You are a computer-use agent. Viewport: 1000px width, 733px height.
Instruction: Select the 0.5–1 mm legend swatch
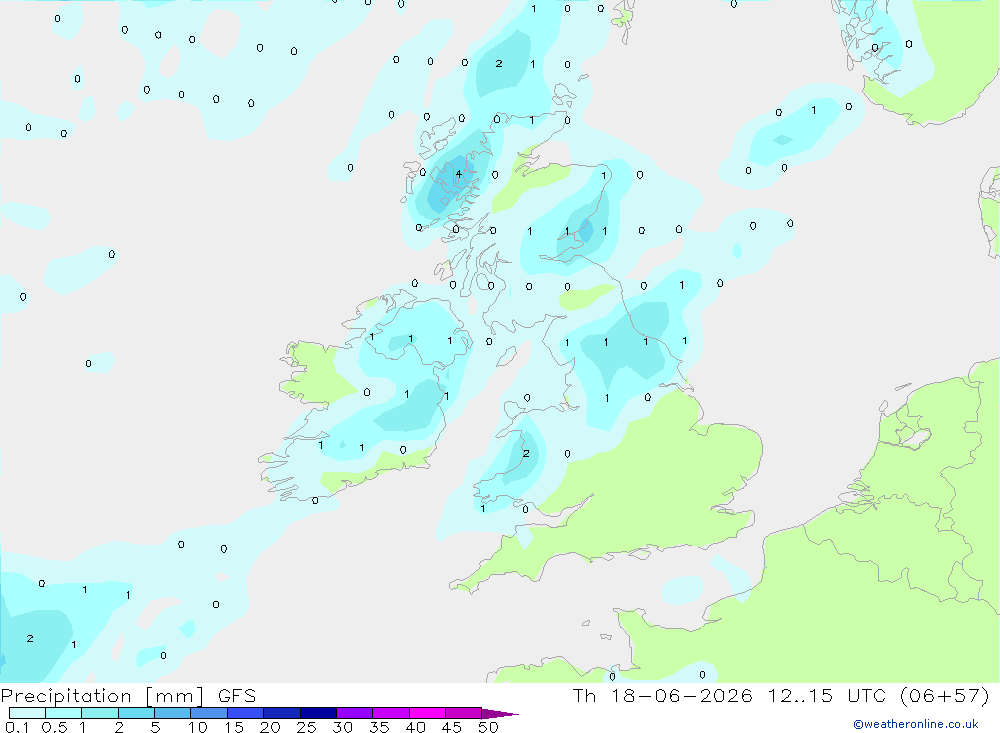point(63,713)
